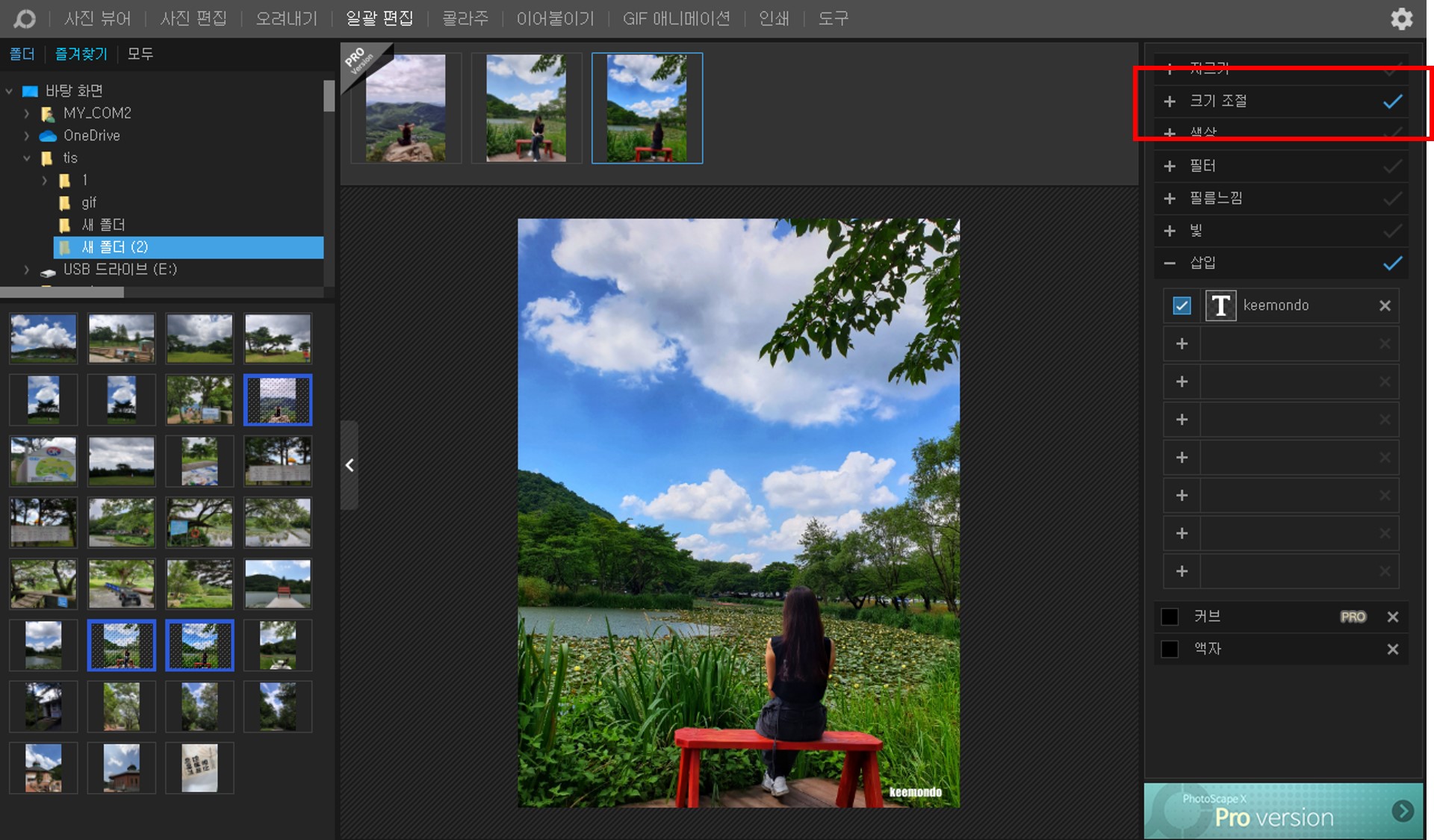Click the folder tree horizontal scrollbar
This screenshot has width=1434, height=840.
pyautogui.click(x=62, y=293)
